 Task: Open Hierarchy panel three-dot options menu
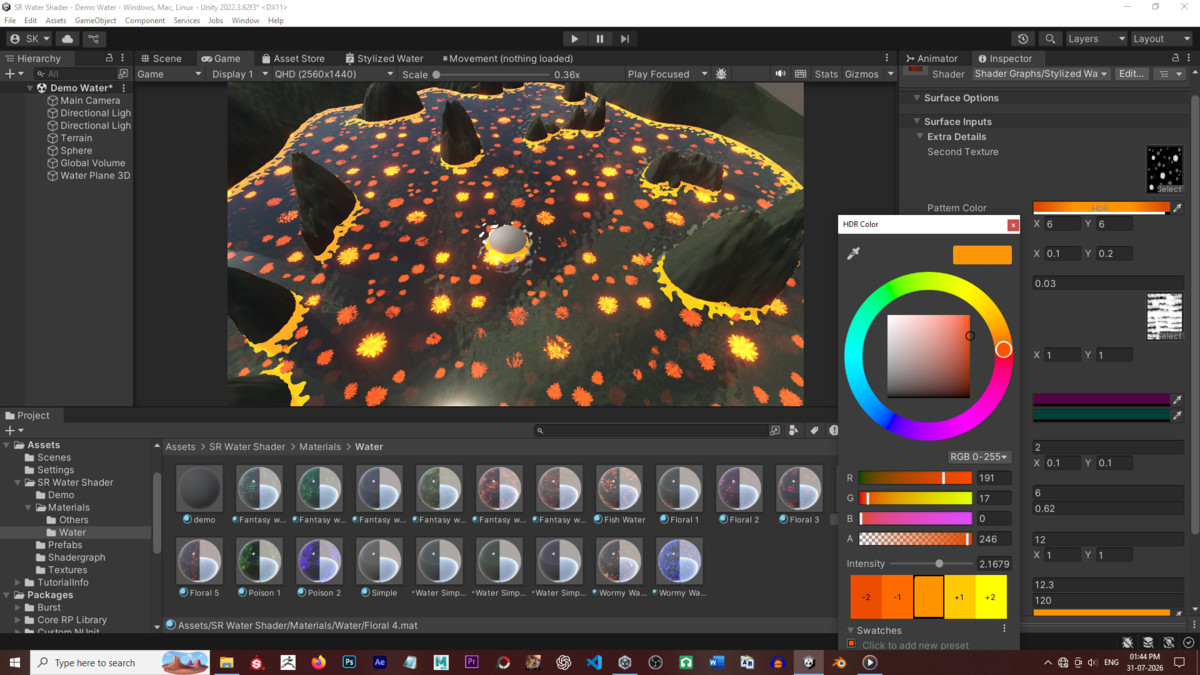click(123, 58)
